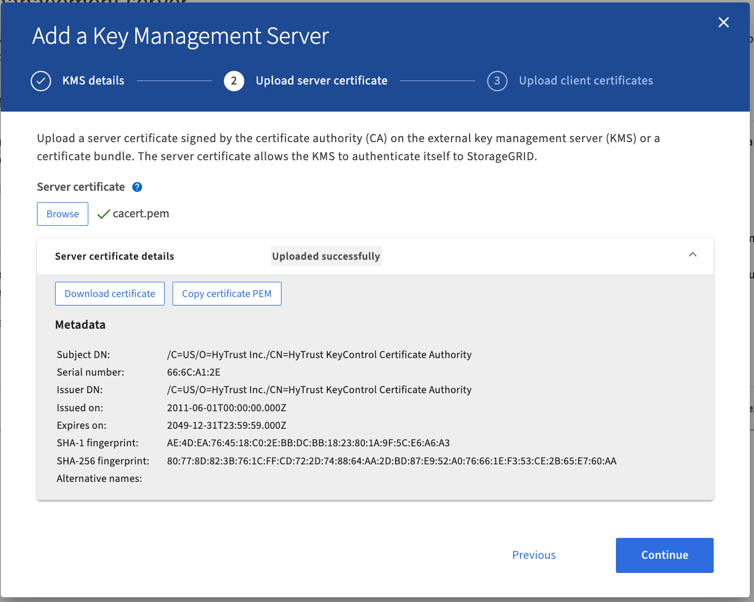Click the Uploaded successfully status badge
Image resolution: width=754 pixels, height=602 pixels.
[x=326, y=256]
